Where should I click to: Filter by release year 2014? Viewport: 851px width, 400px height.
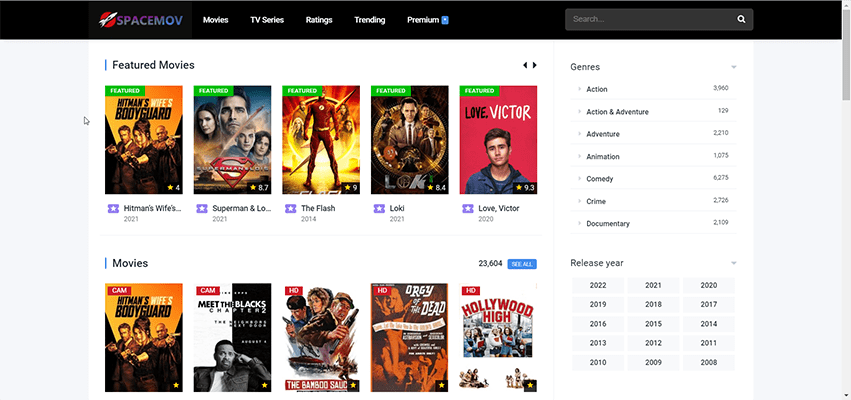[x=708, y=324]
